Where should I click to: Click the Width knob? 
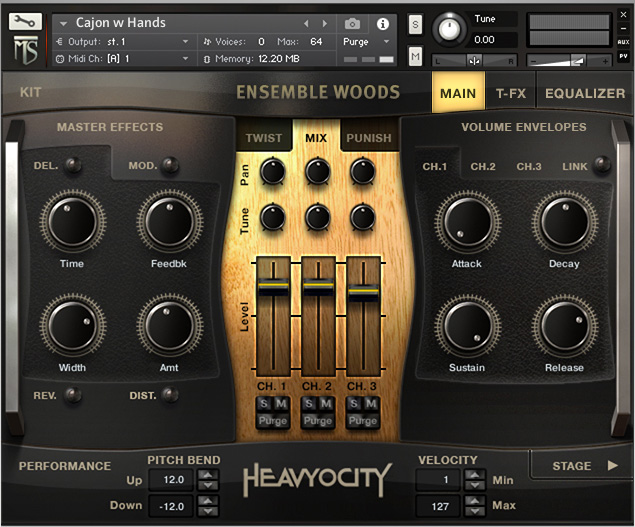pyautogui.click(x=73, y=326)
